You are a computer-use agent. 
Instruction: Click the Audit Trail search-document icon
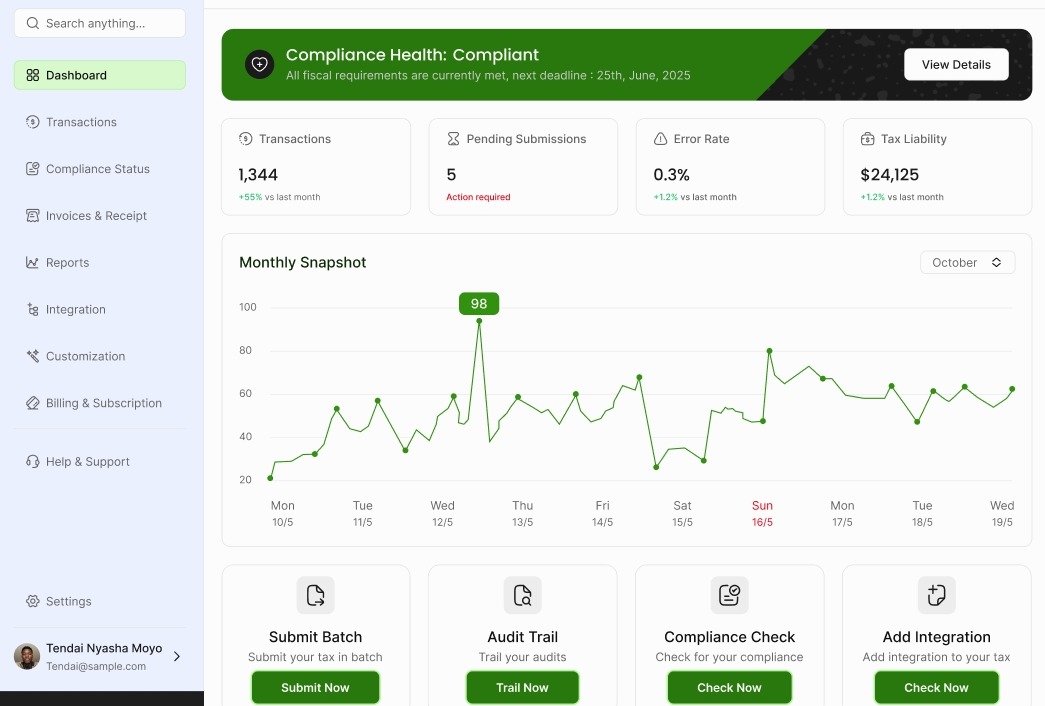point(522,595)
